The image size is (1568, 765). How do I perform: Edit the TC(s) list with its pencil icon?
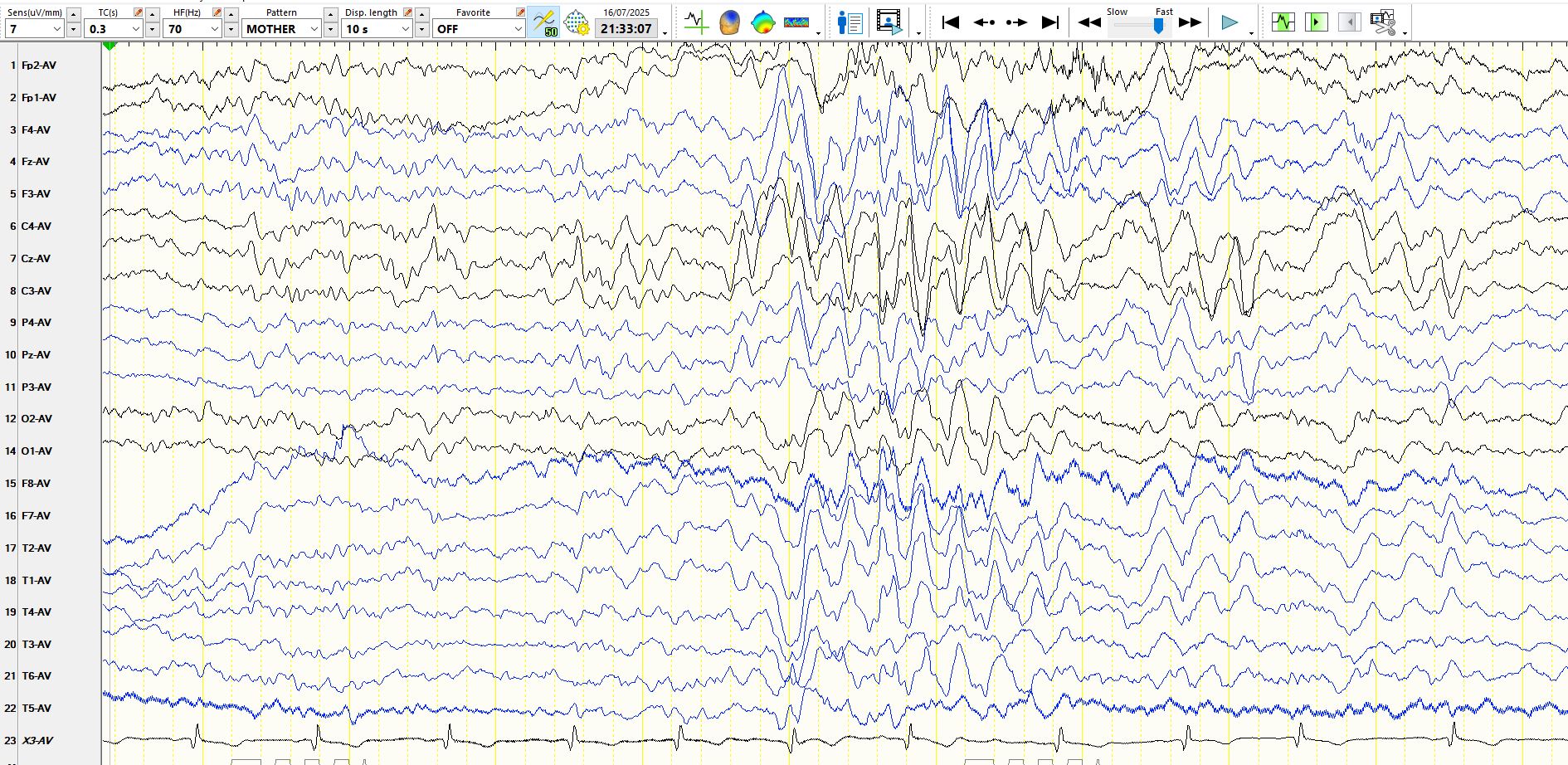138,12
